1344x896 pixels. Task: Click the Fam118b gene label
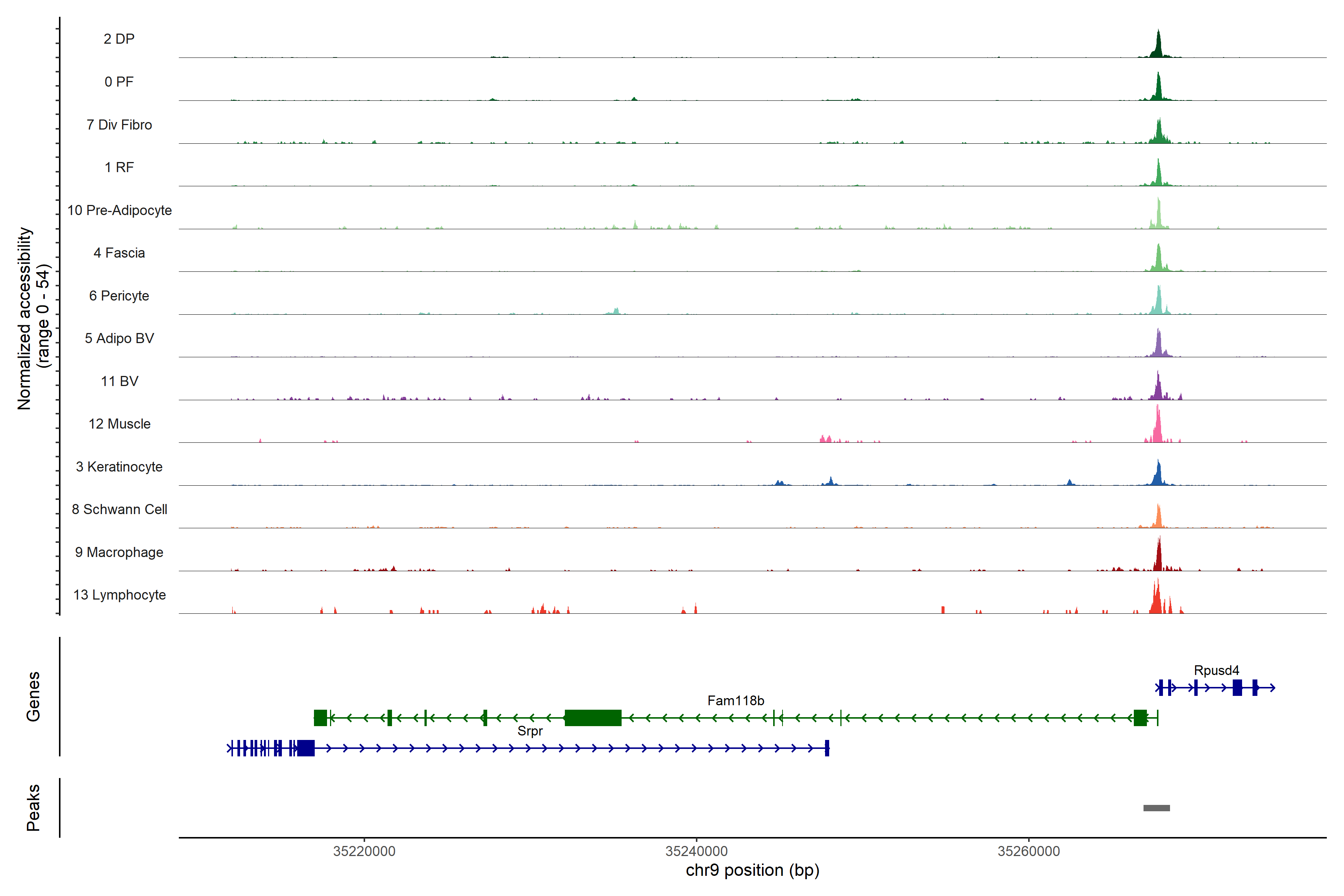[x=735, y=701]
